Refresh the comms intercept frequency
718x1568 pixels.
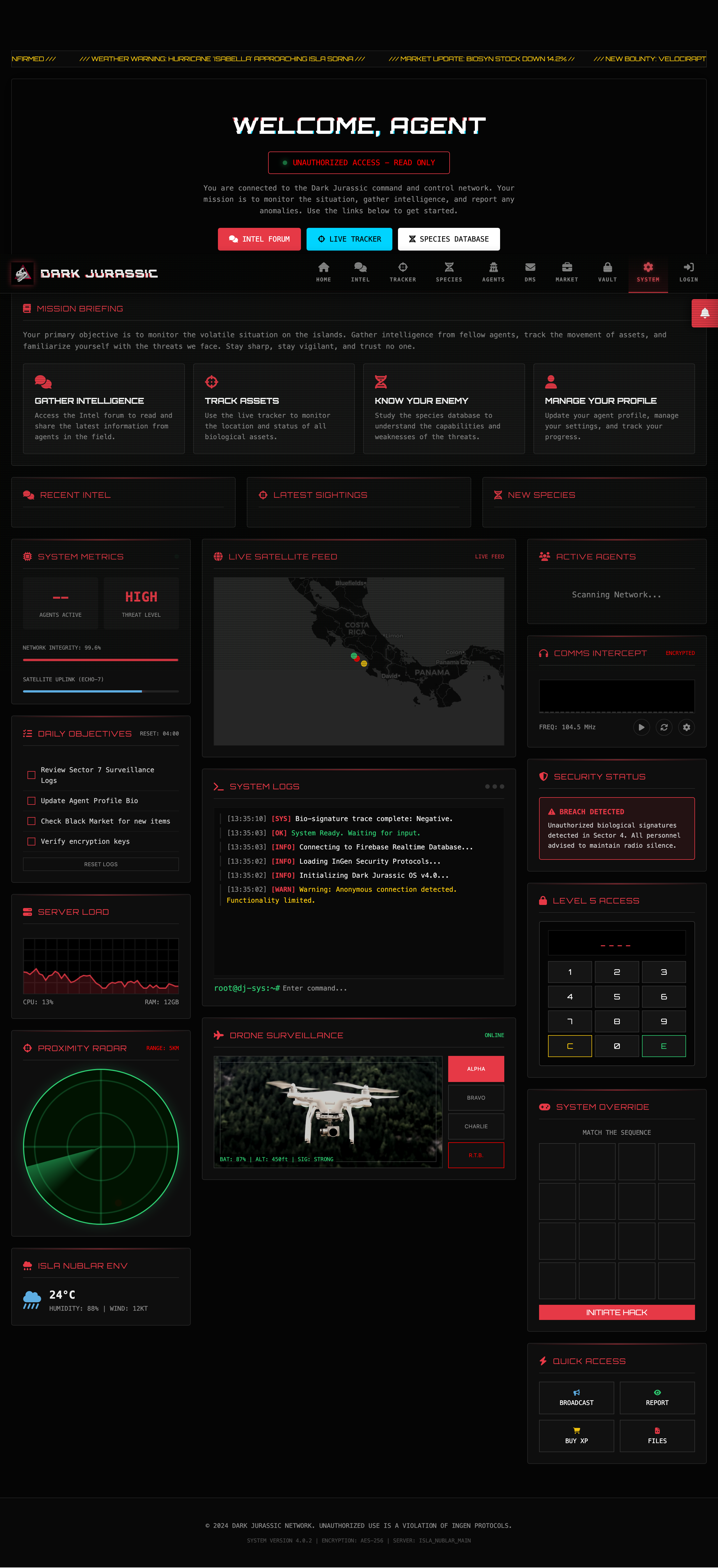coord(664,727)
